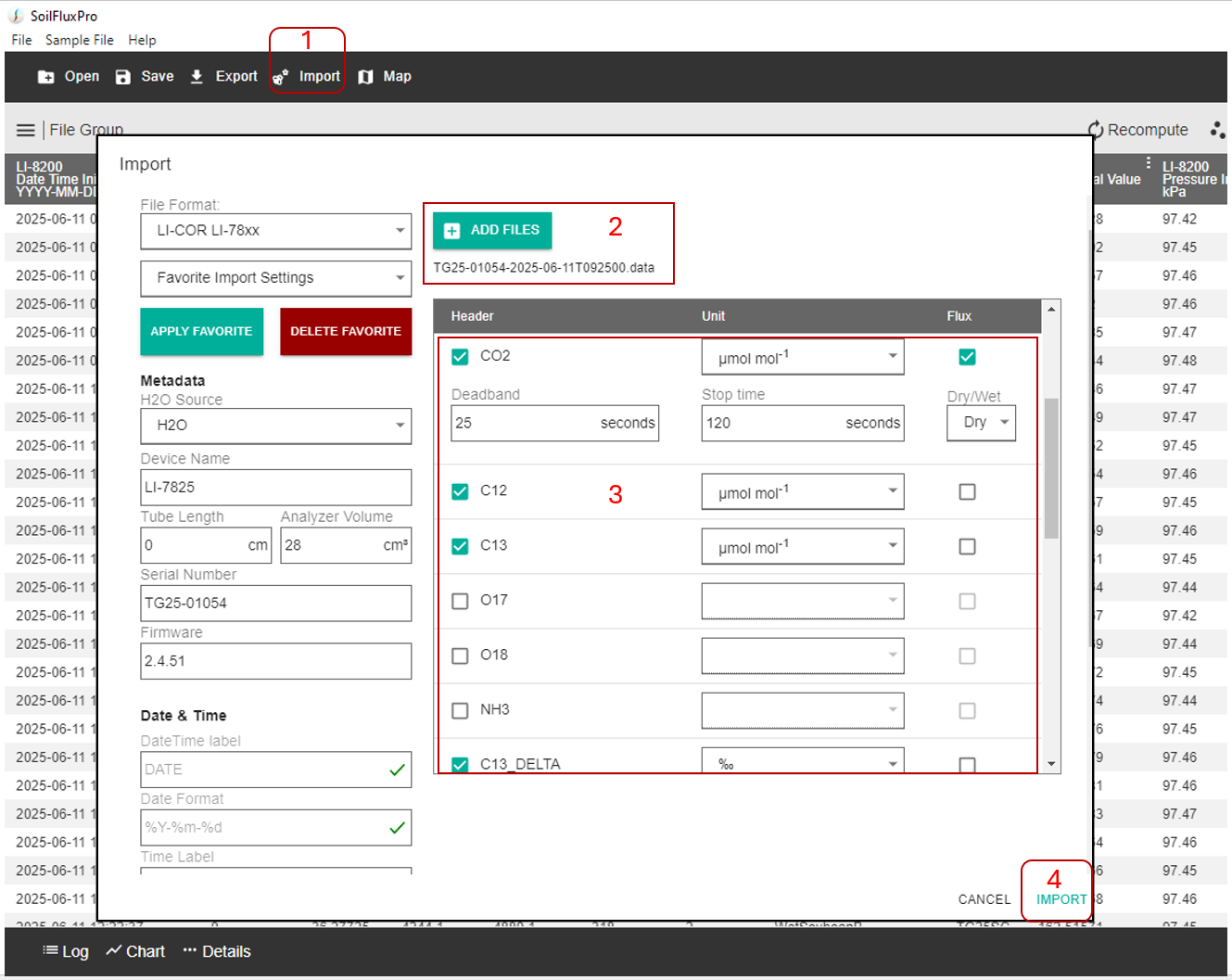The width and height of the screenshot is (1232, 980).
Task: Show the Chart view icon
Action: tap(114, 951)
